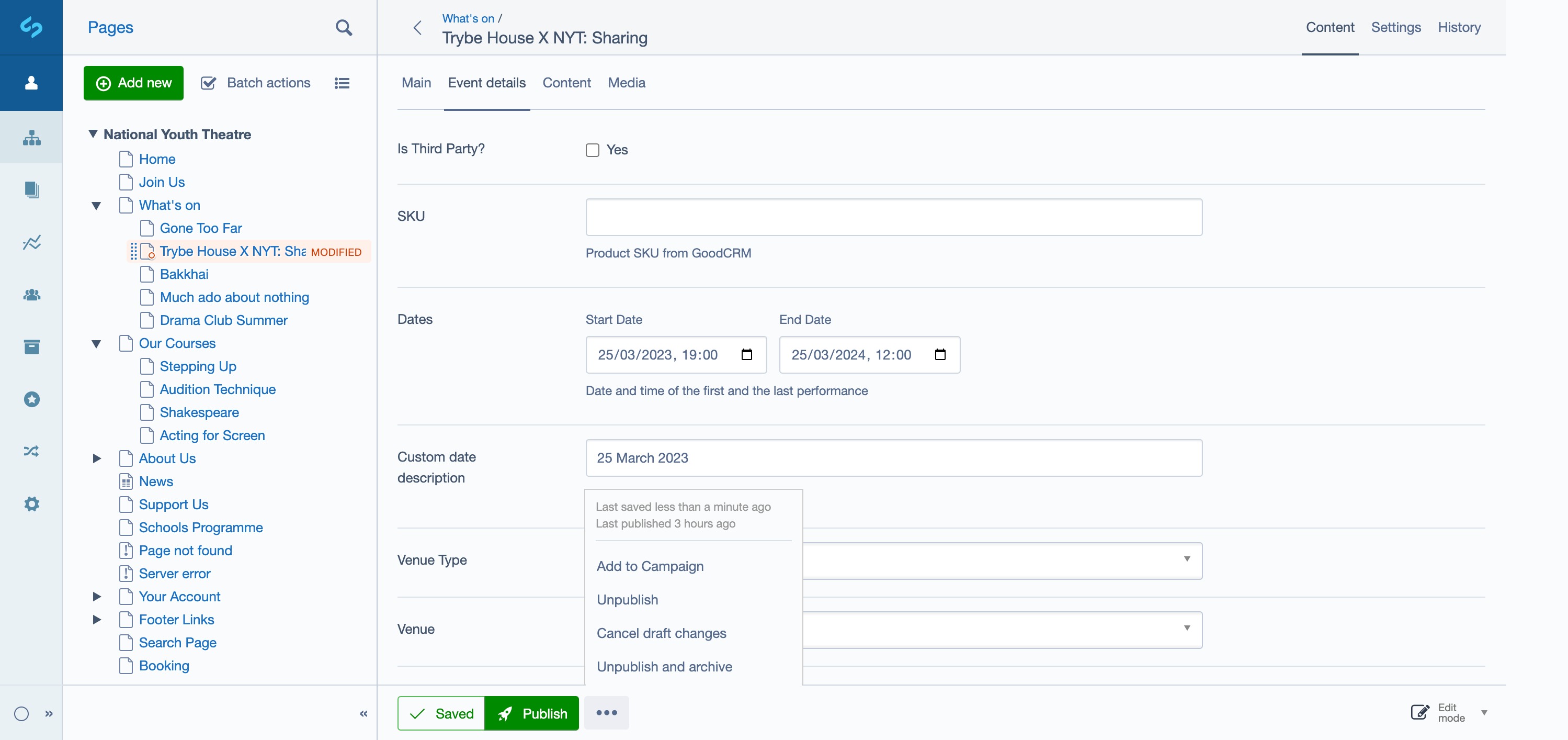
Task: Open the three-dots more options button
Action: coord(606,713)
